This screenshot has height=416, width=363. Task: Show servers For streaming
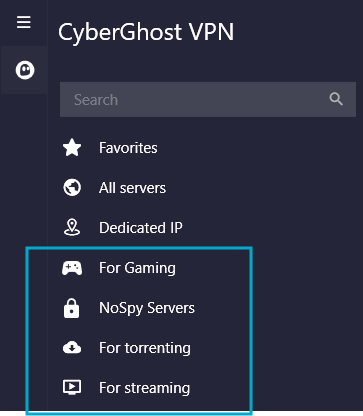click(145, 388)
